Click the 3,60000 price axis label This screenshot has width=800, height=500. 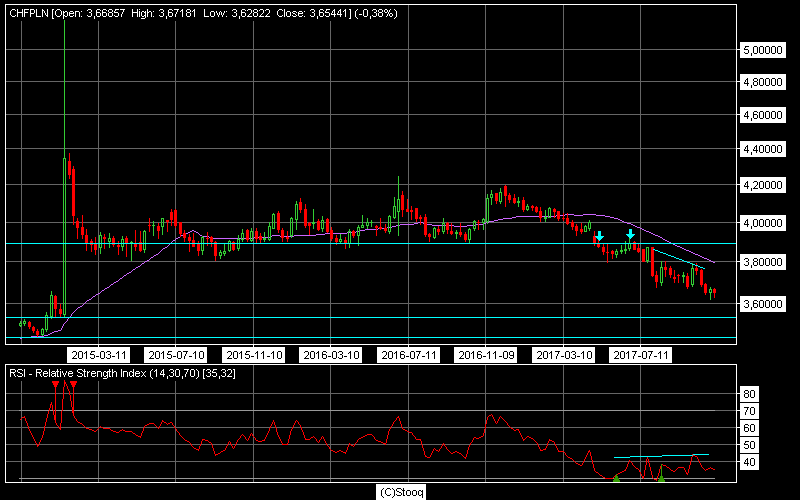[763, 304]
